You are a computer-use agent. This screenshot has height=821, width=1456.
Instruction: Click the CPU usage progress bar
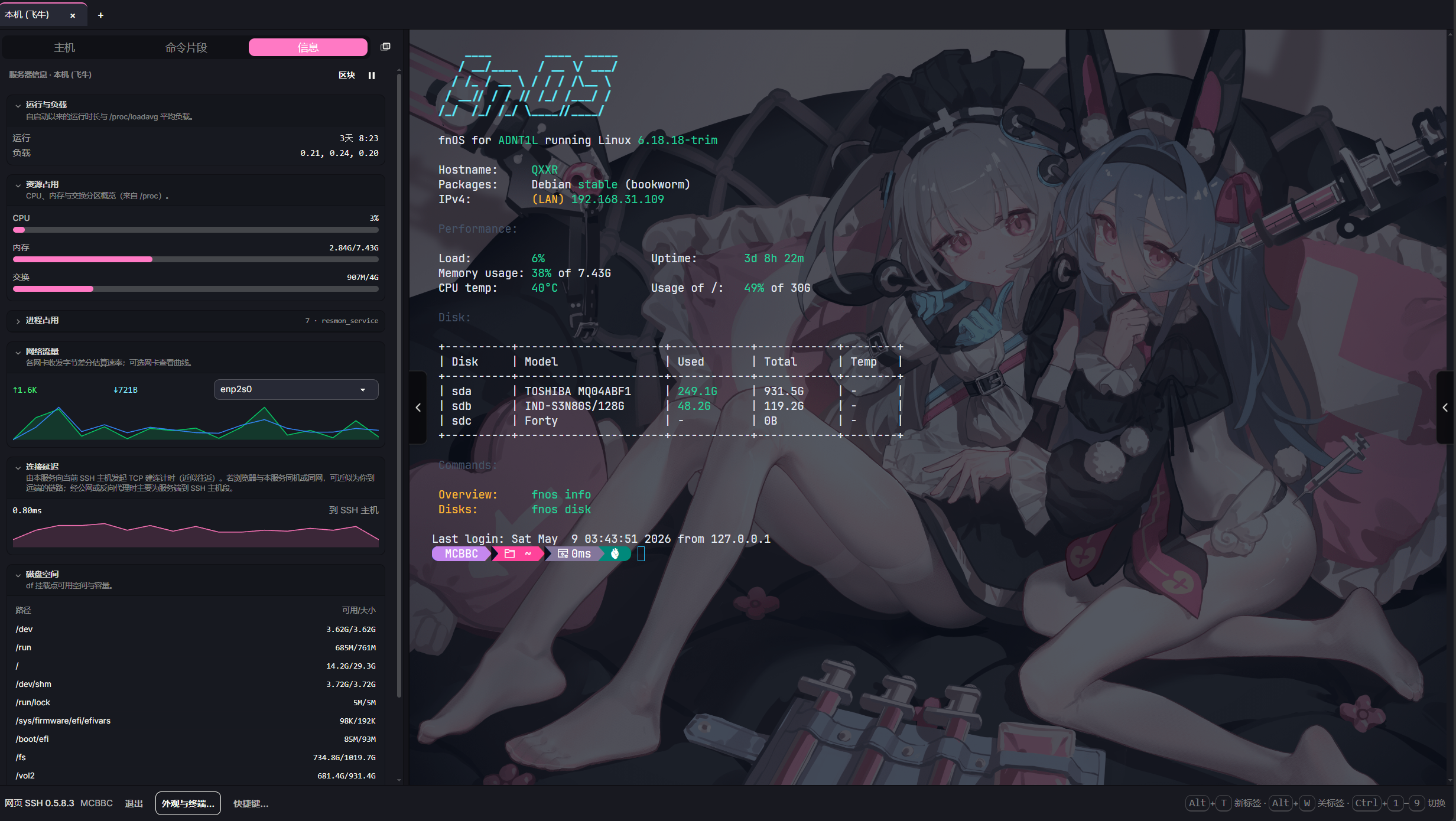coord(196,230)
